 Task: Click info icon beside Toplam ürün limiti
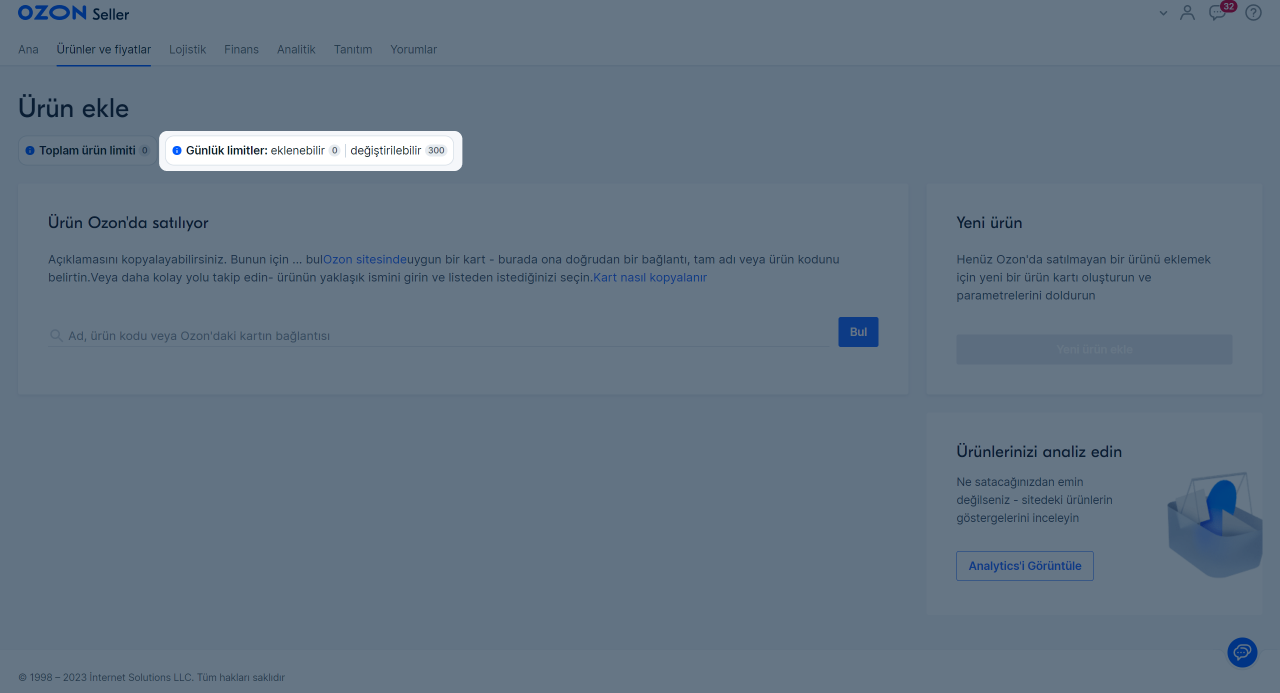coord(30,151)
